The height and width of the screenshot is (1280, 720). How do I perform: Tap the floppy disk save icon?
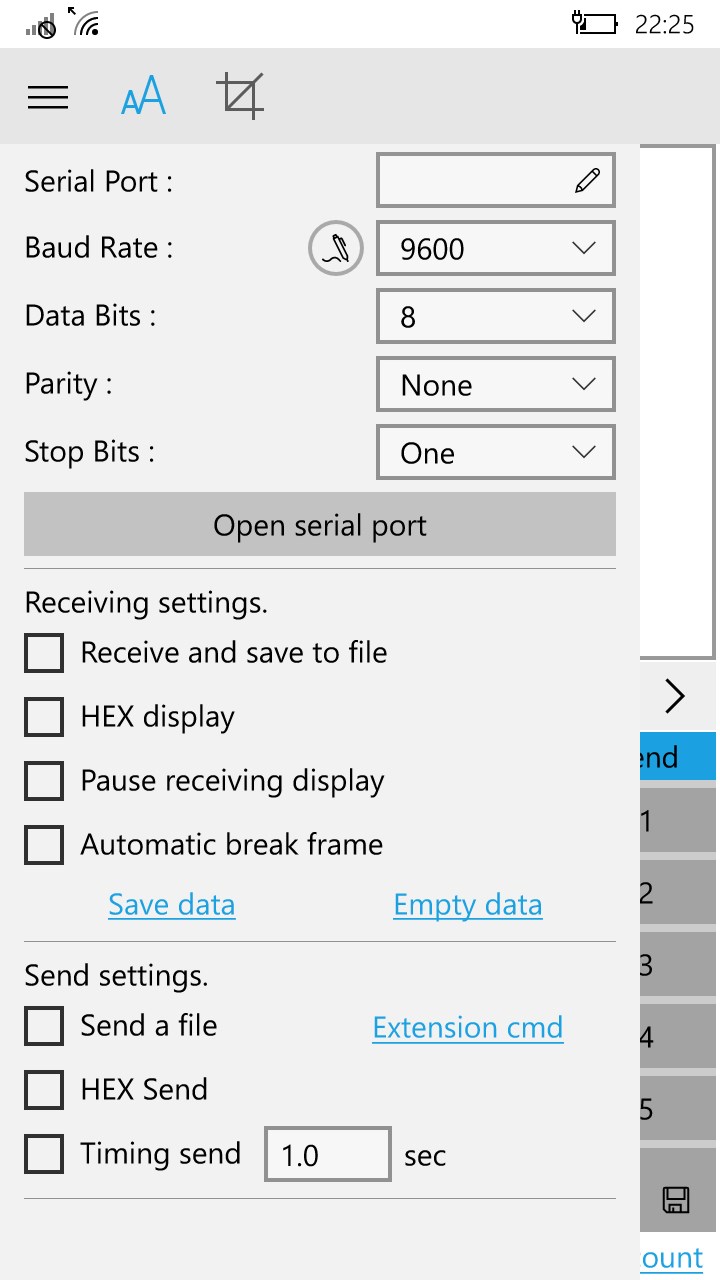676,1199
